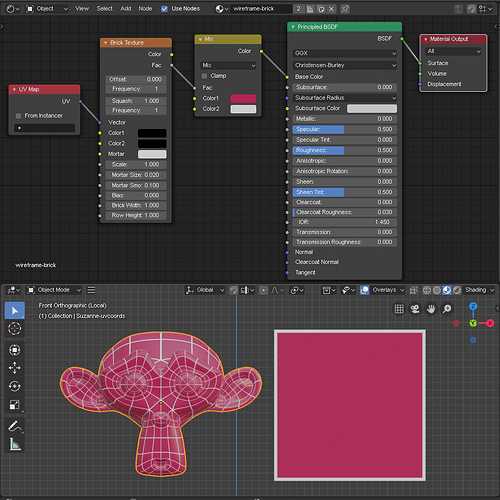
Task: Click the material browse sphere icon
Action: click(221, 9)
